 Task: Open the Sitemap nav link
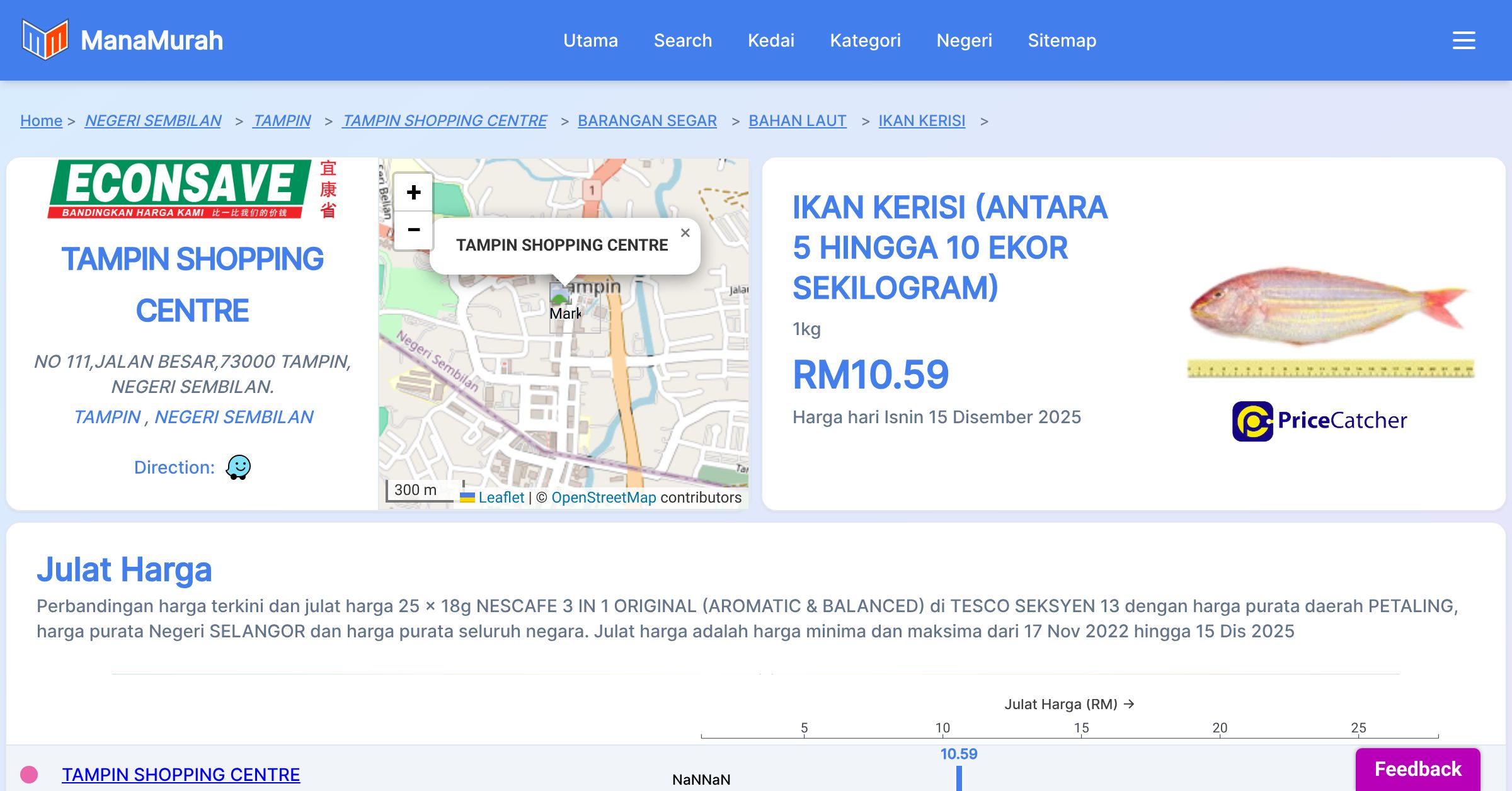pyautogui.click(x=1062, y=40)
